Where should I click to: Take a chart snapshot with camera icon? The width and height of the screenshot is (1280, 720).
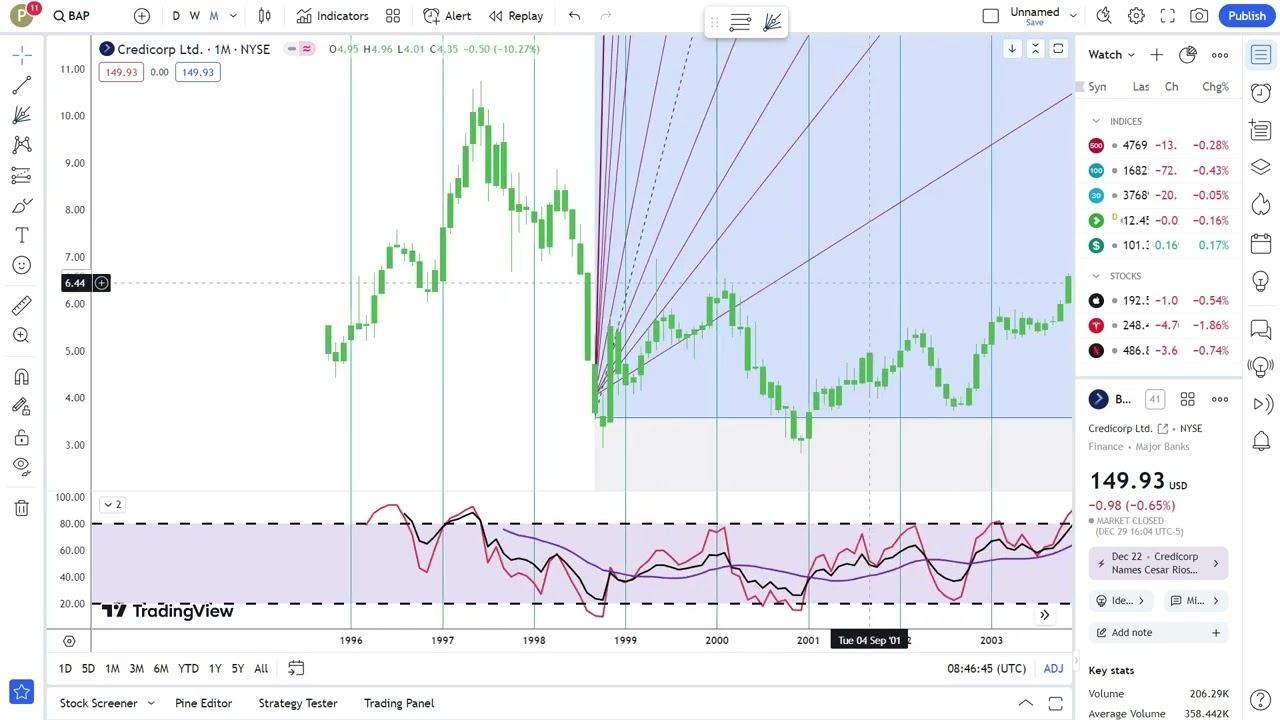coord(1199,16)
